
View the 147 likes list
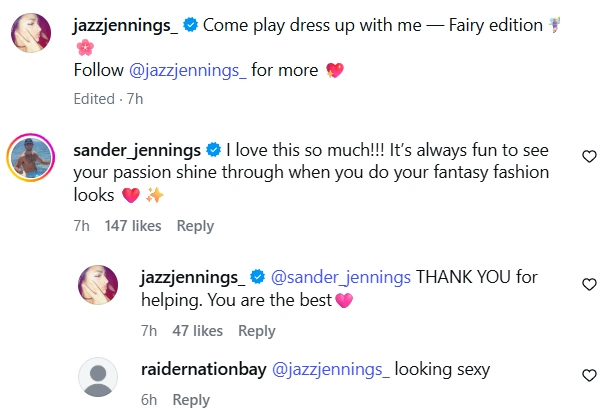pyautogui.click(x=133, y=226)
